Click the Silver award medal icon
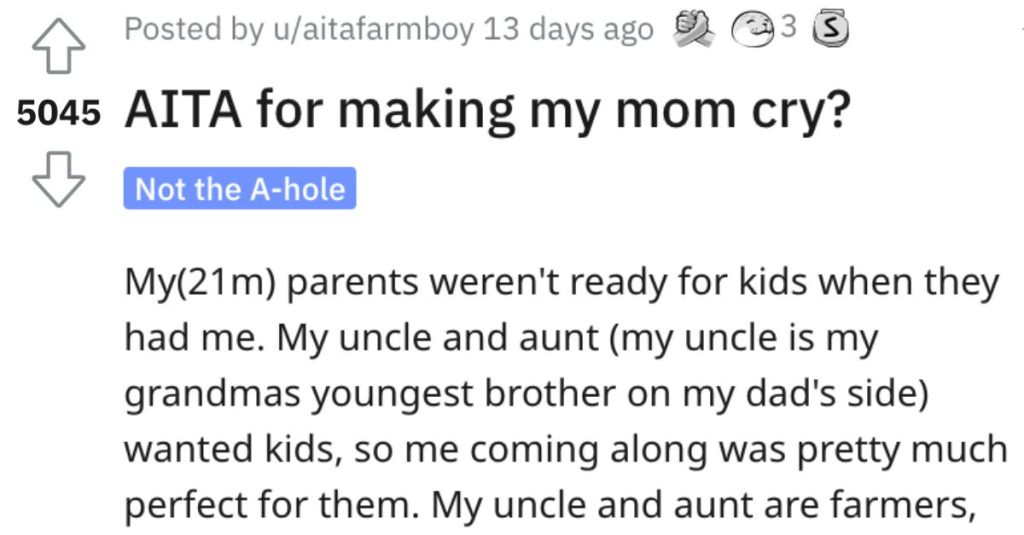The width and height of the screenshot is (1024, 535). click(830, 29)
